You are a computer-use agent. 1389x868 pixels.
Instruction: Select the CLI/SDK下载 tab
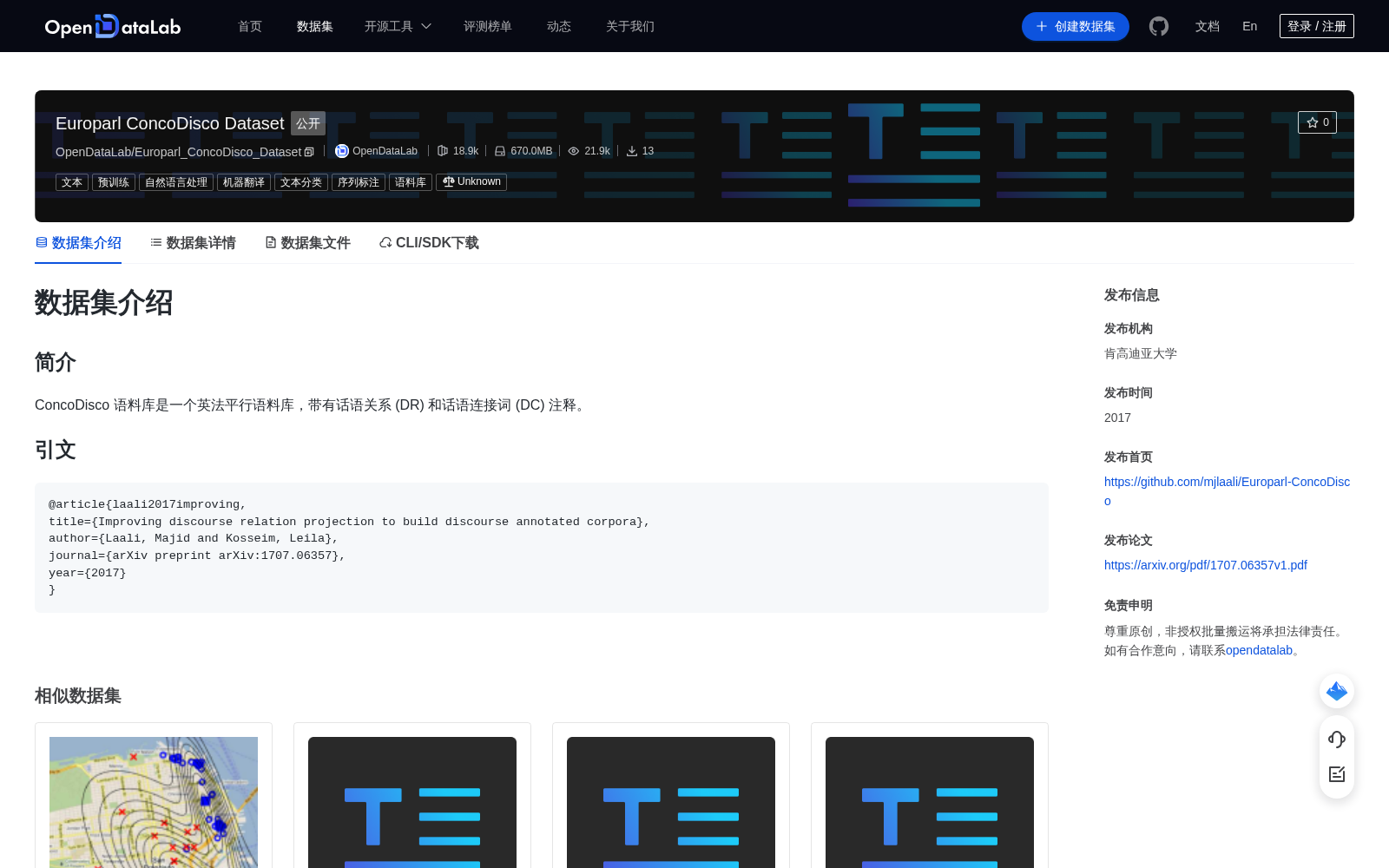tap(429, 243)
